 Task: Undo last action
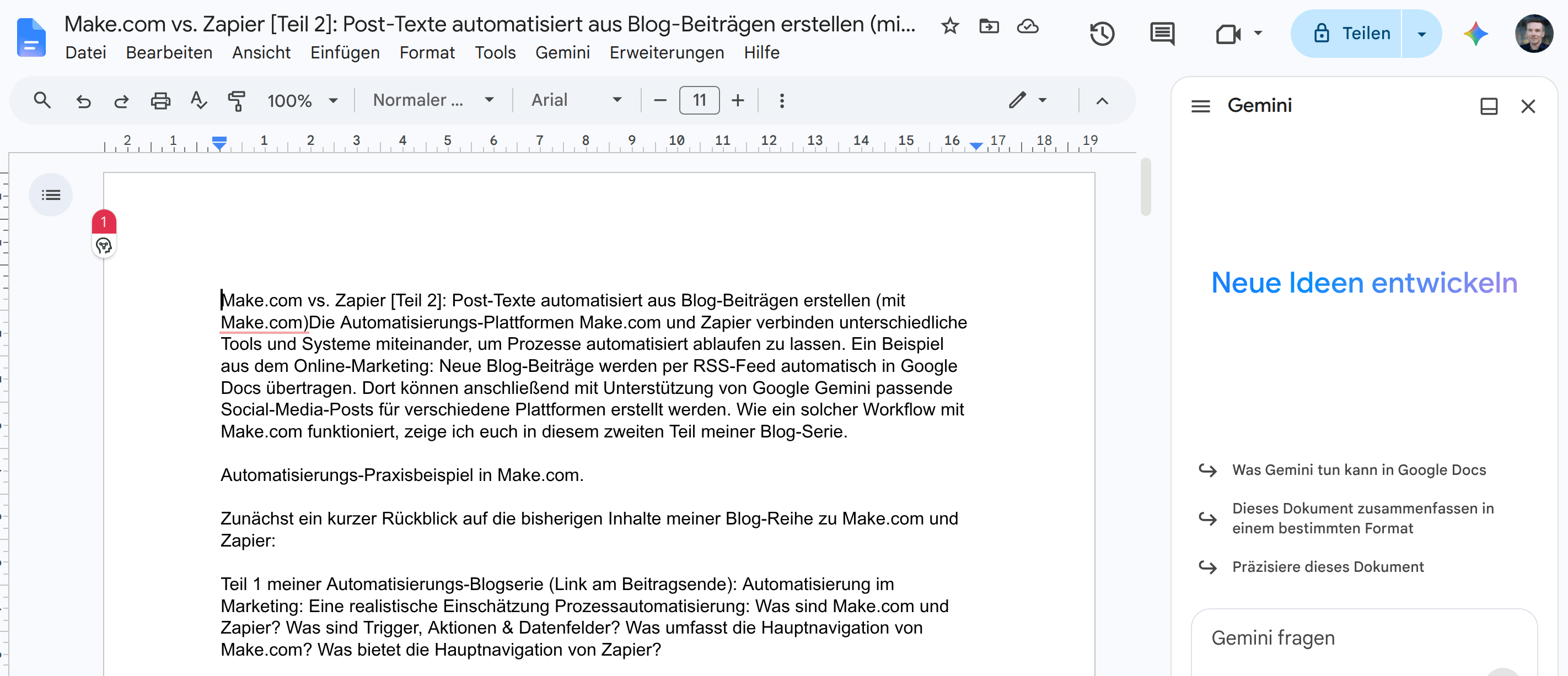pos(83,100)
